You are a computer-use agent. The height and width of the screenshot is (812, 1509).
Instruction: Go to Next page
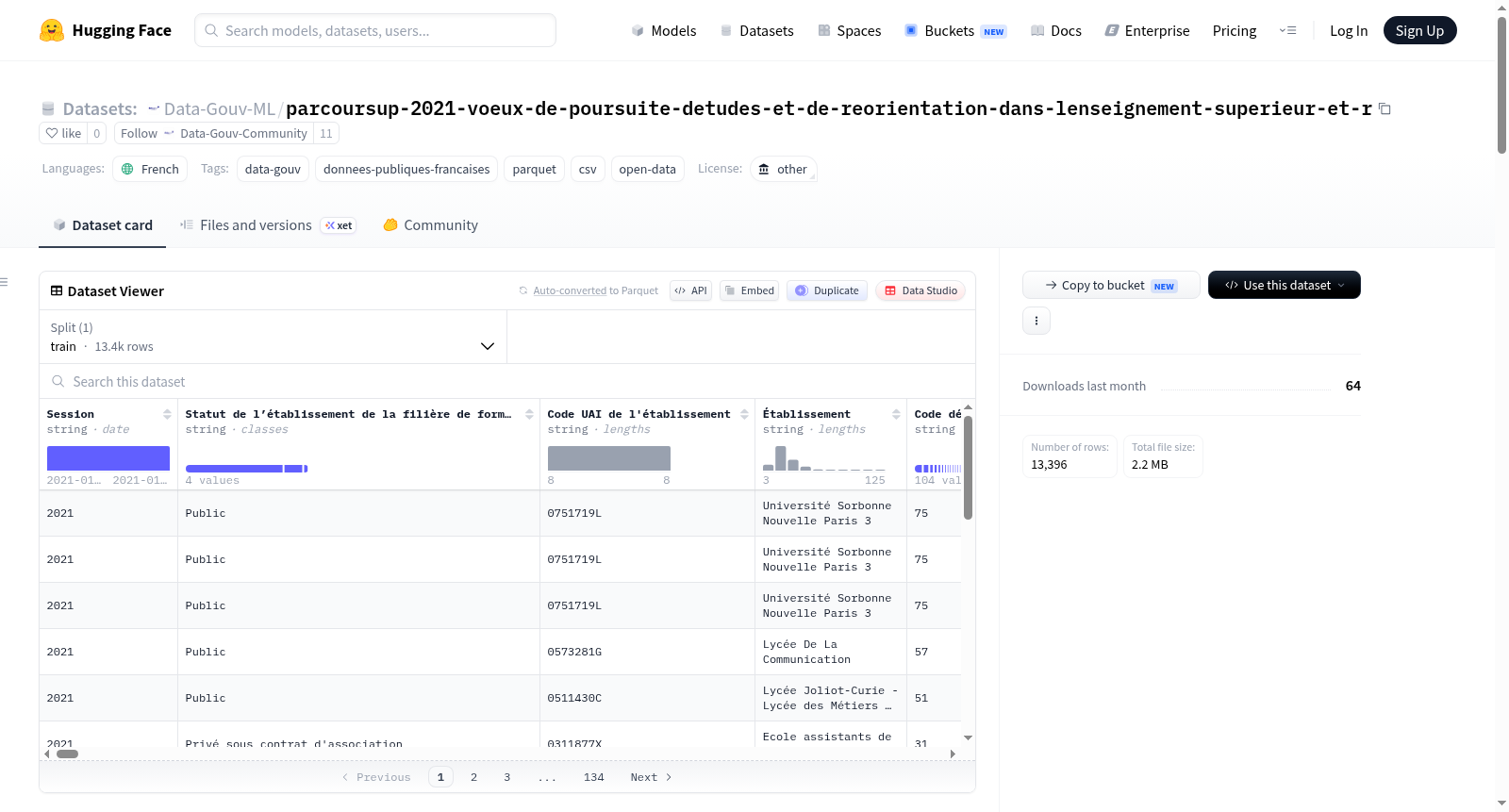(651, 777)
